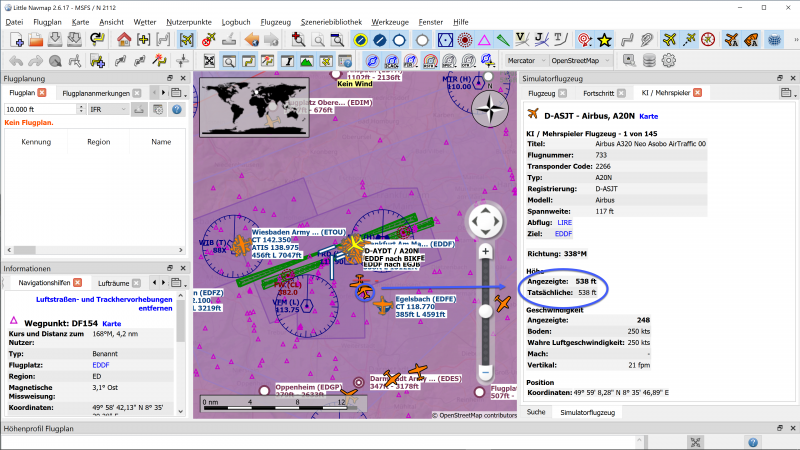The width and height of the screenshot is (800, 450).
Task: Toggle elevation profile green mountain icon
Action: tap(307, 61)
